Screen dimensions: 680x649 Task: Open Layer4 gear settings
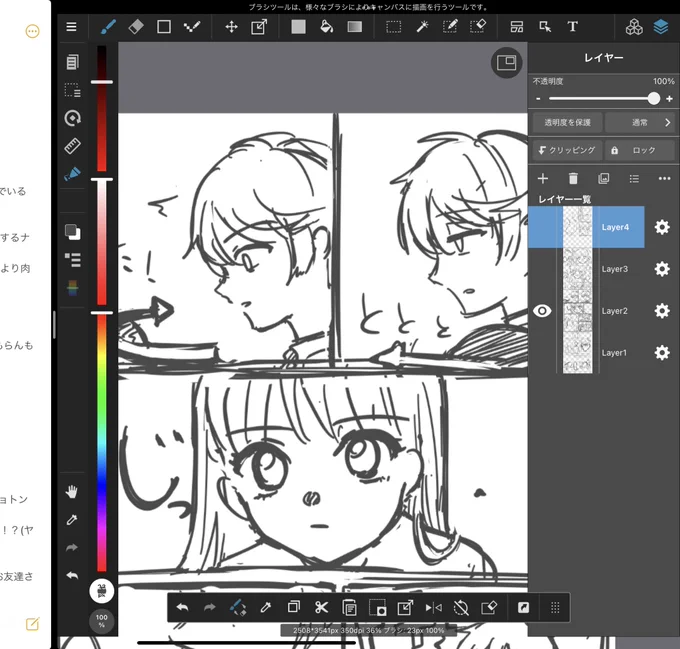pyautogui.click(x=662, y=227)
